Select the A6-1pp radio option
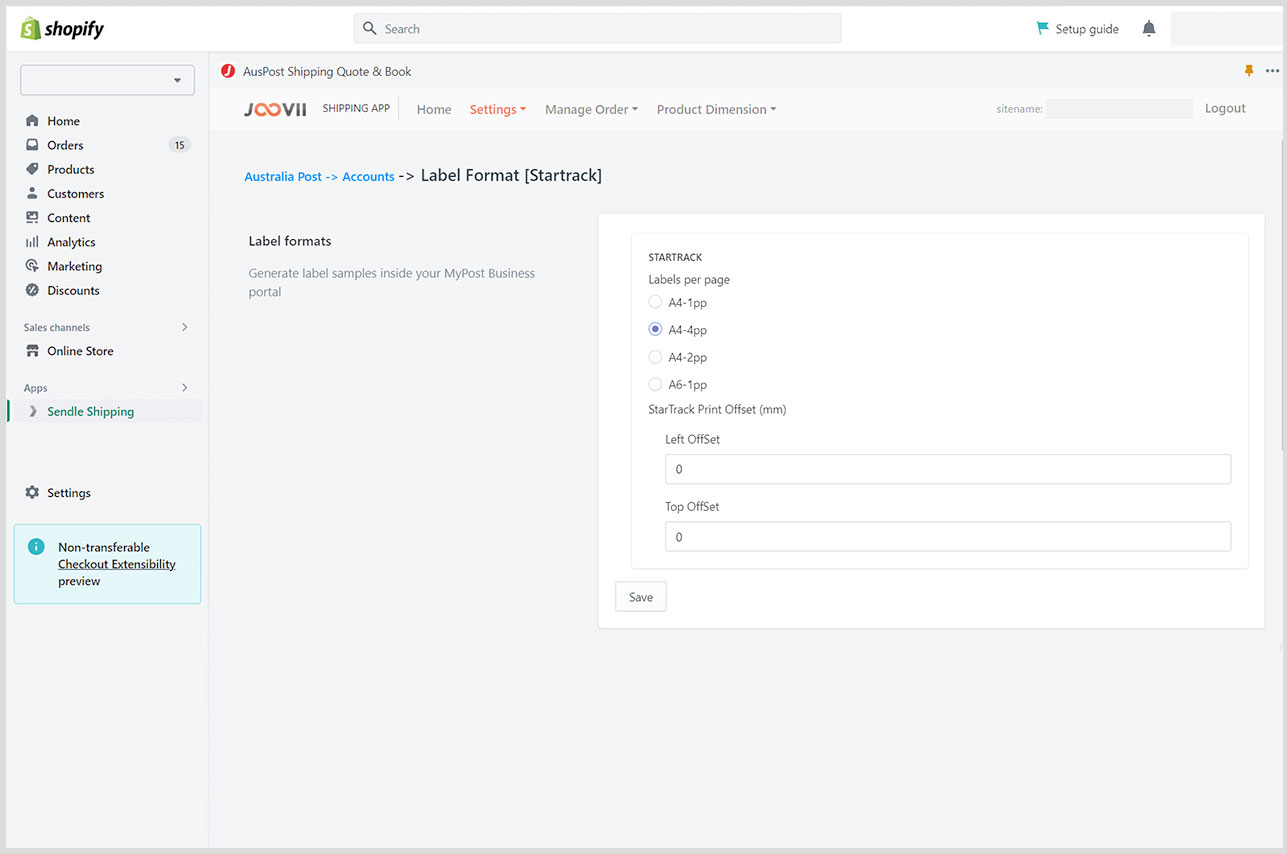This screenshot has height=854, width=1287. pyautogui.click(x=656, y=384)
